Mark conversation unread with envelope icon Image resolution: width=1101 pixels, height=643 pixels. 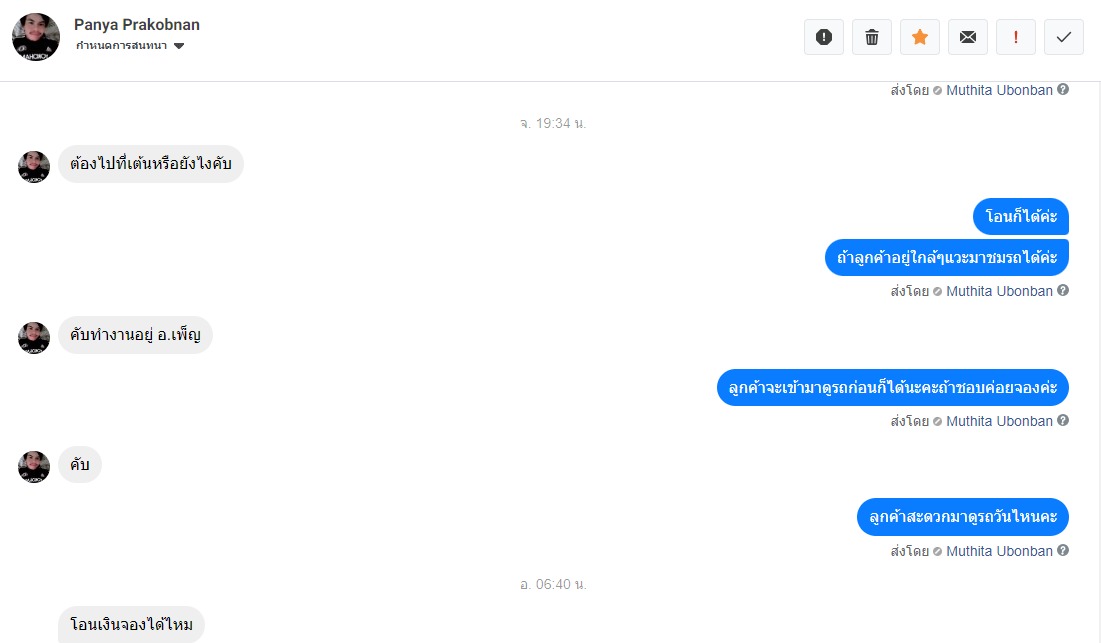[x=968, y=37]
